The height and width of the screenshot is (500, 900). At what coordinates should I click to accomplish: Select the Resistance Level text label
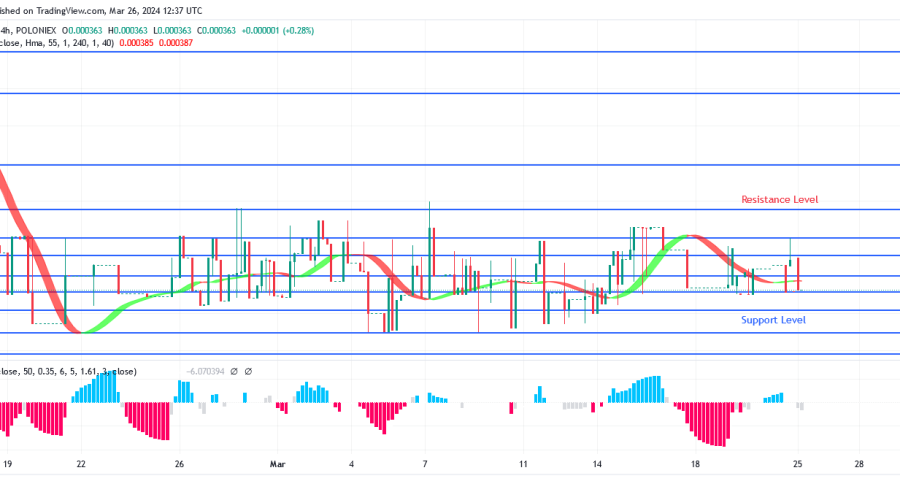[779, 200]
